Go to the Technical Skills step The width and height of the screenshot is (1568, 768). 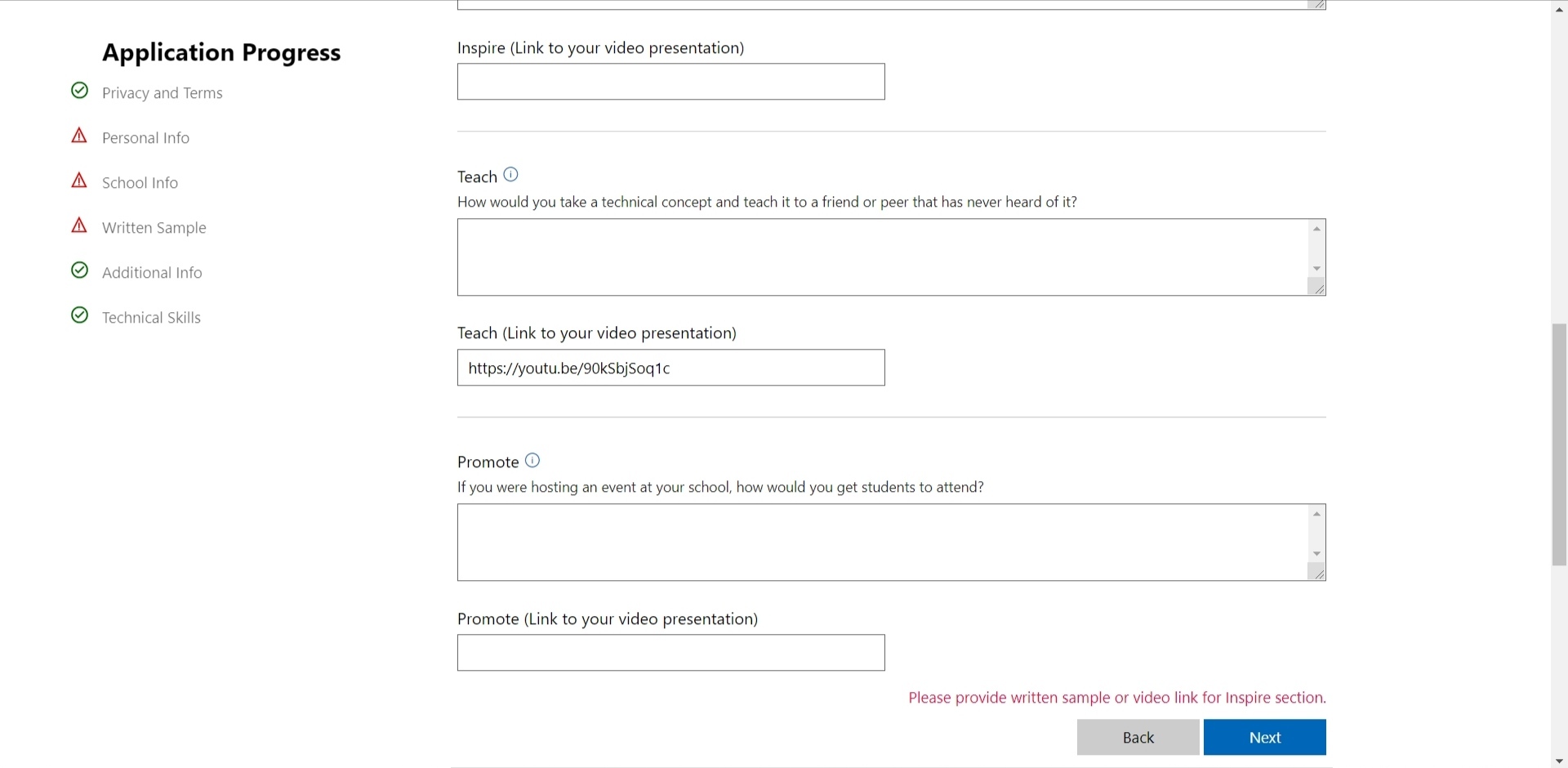tap(151, 318)
